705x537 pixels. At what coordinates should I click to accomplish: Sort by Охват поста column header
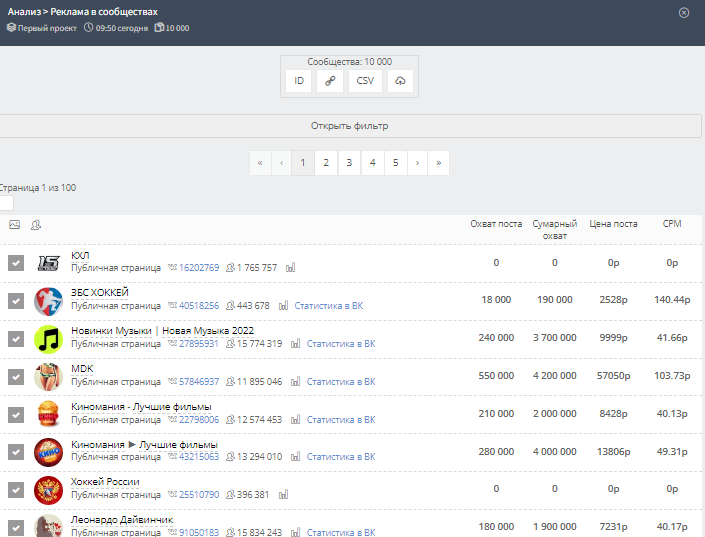[x=496, y=224]
